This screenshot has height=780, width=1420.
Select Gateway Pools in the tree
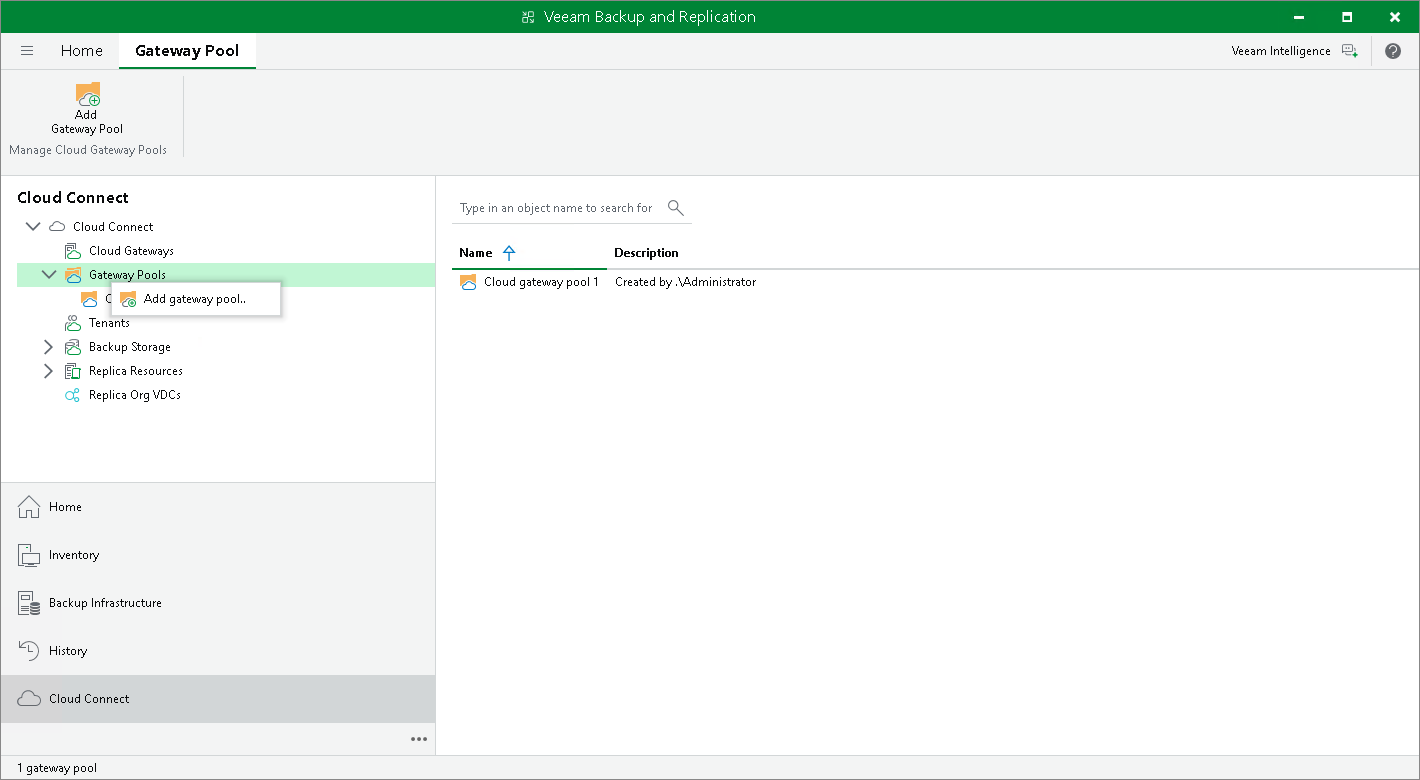click(x=127, y=275)
